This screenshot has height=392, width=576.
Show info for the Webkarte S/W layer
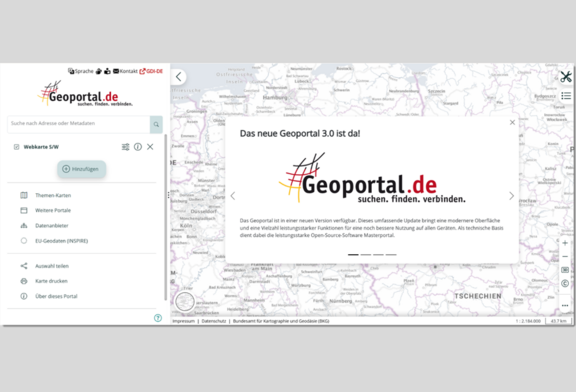coord(138,147)
